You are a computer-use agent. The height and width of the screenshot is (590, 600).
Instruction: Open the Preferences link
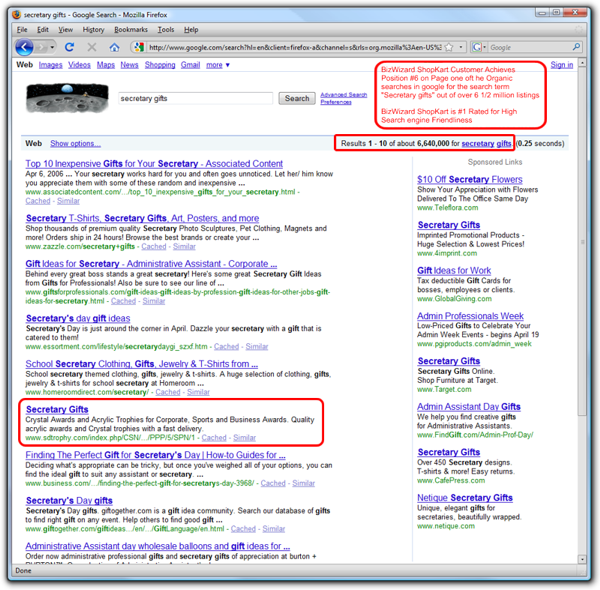336,102
